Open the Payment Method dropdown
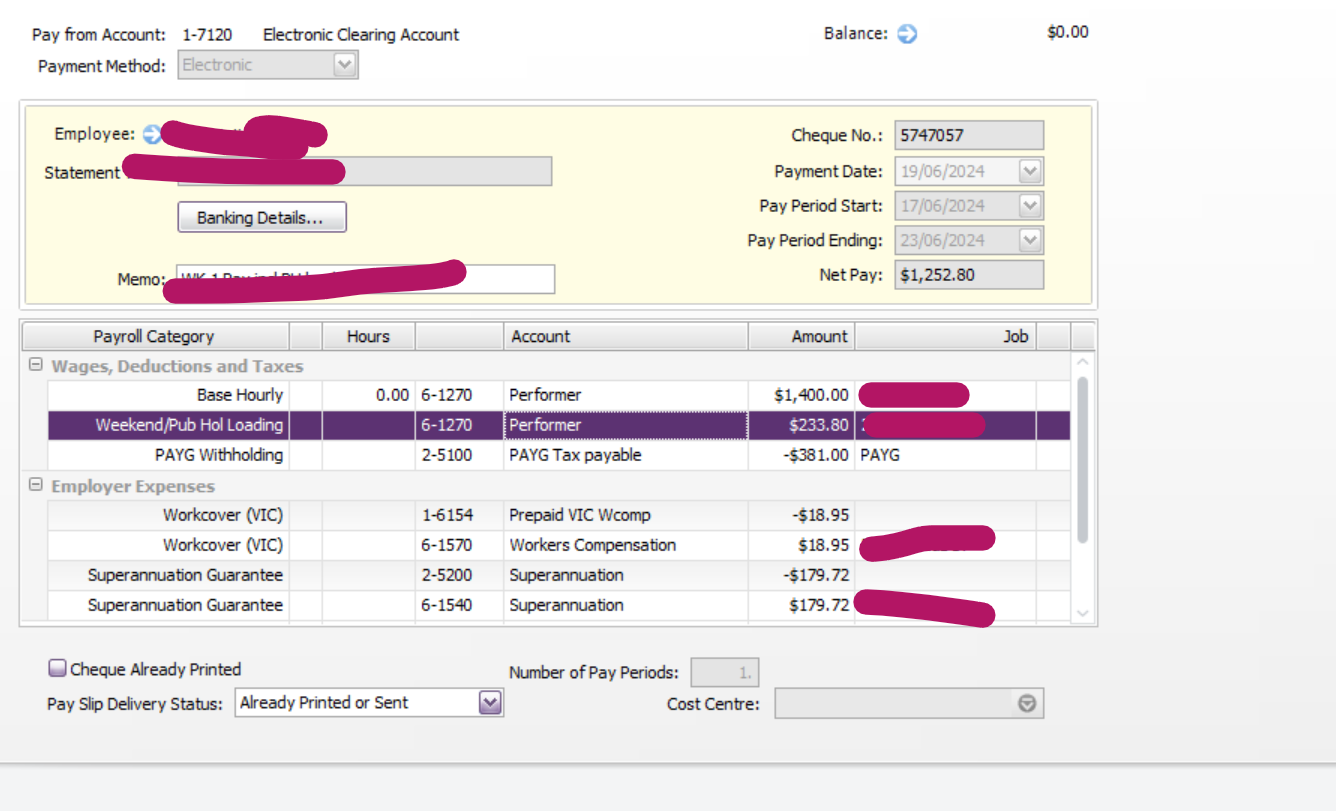This screenshot has width=1336, height=811. 344,65
